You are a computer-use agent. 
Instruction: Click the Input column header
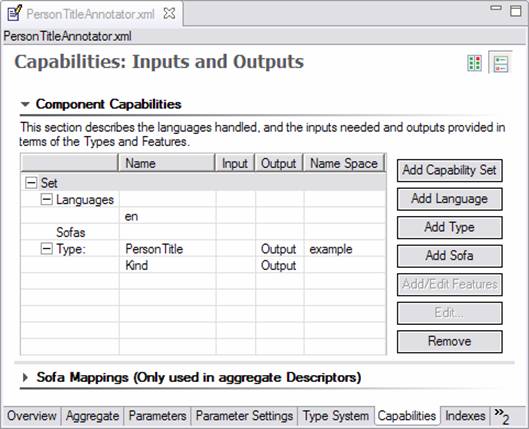(235, 164)
